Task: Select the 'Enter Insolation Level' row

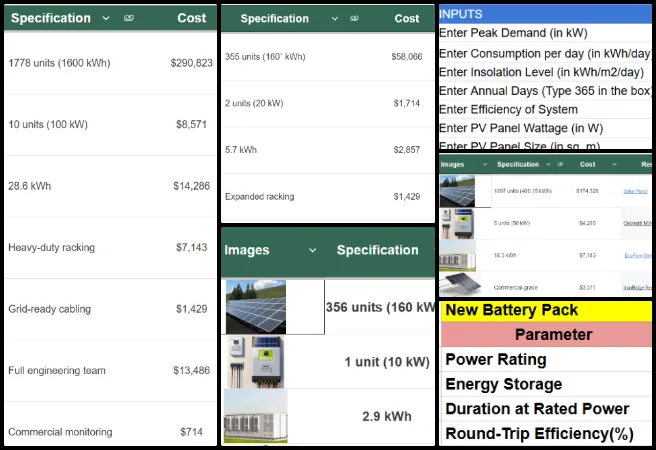Action: point(545,72)
